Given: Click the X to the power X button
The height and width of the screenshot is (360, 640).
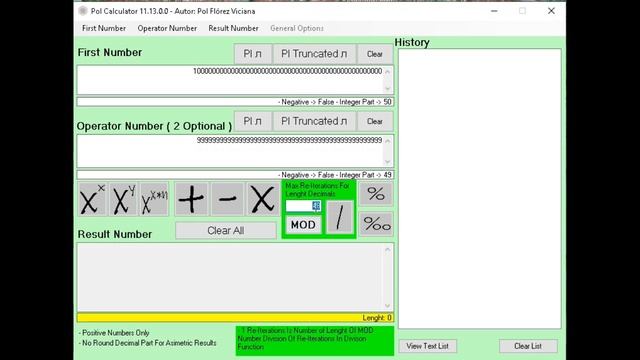Looking at the screenshot, I should 93,199.
